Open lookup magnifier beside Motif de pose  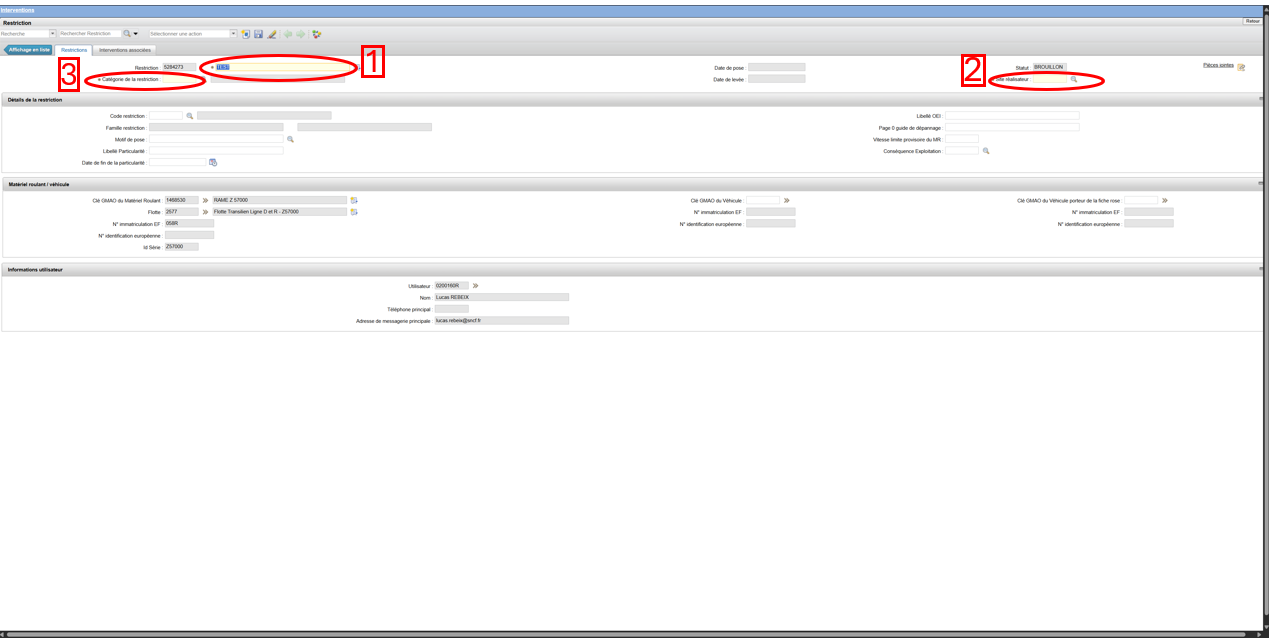[290, 139]
